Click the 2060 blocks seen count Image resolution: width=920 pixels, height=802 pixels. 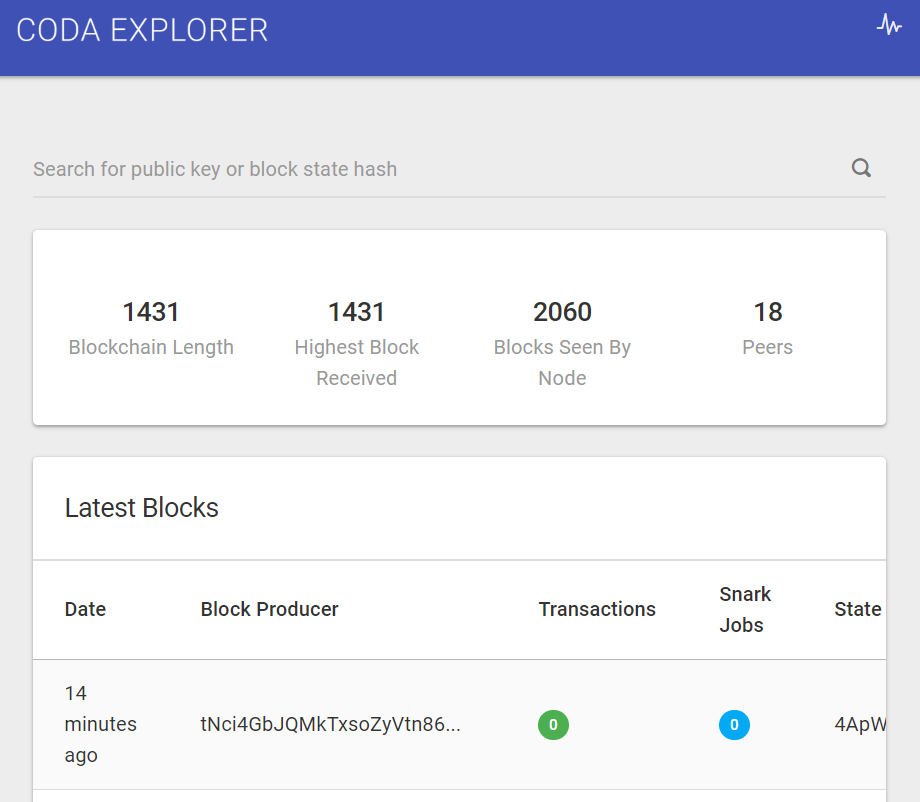click(x=562, y=312)
